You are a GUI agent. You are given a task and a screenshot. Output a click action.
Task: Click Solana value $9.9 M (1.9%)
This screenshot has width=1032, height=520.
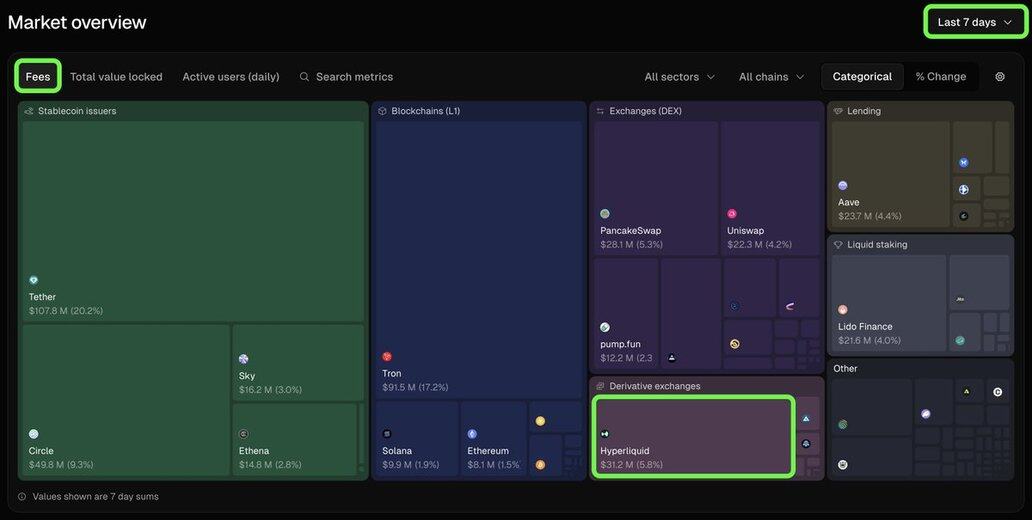coord(411,465)
